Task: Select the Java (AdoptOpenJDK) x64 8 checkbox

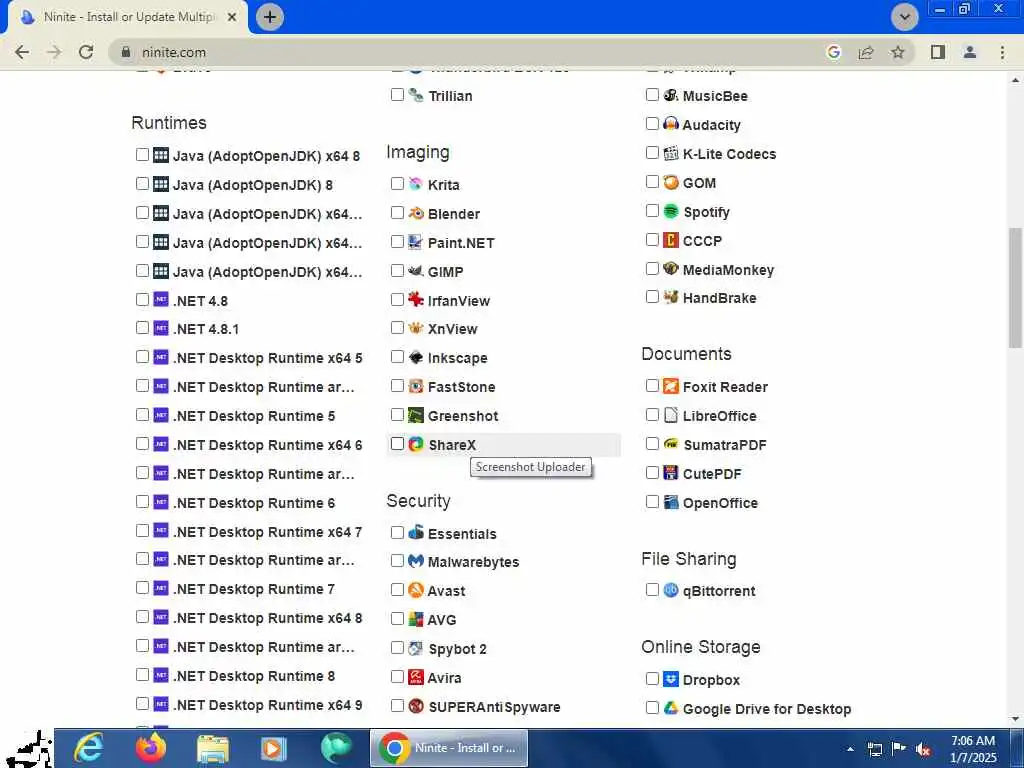Action: tap(142, 155)
